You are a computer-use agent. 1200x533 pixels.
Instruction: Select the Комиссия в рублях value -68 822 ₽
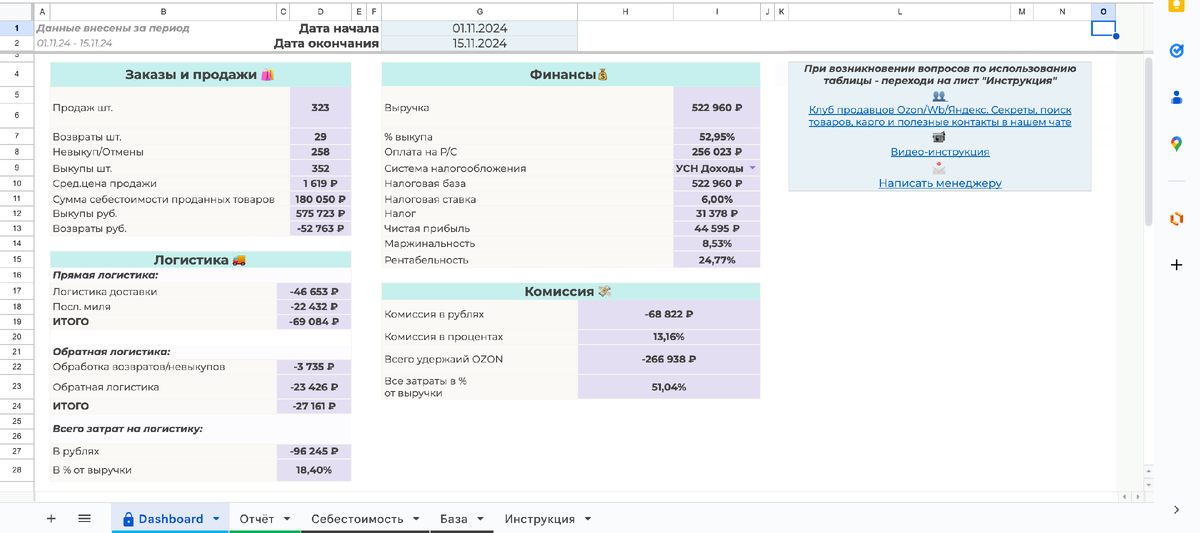tap(669, 314)
